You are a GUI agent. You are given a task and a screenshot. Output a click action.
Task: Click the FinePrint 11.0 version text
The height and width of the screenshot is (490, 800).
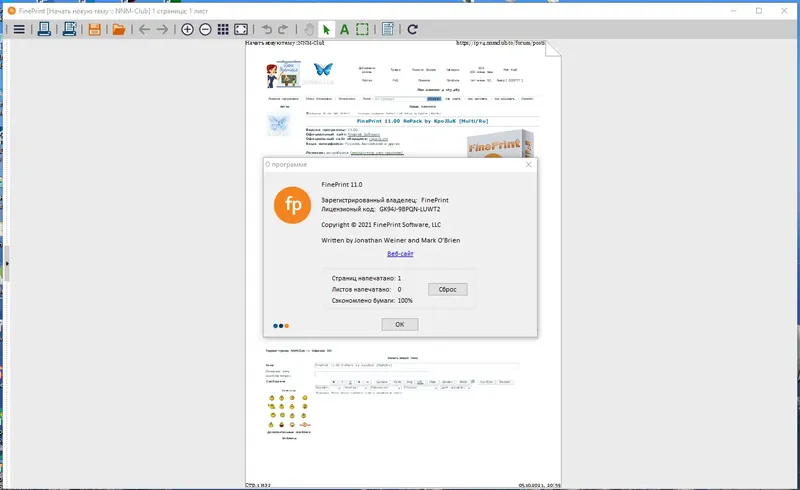coord(342,184)
